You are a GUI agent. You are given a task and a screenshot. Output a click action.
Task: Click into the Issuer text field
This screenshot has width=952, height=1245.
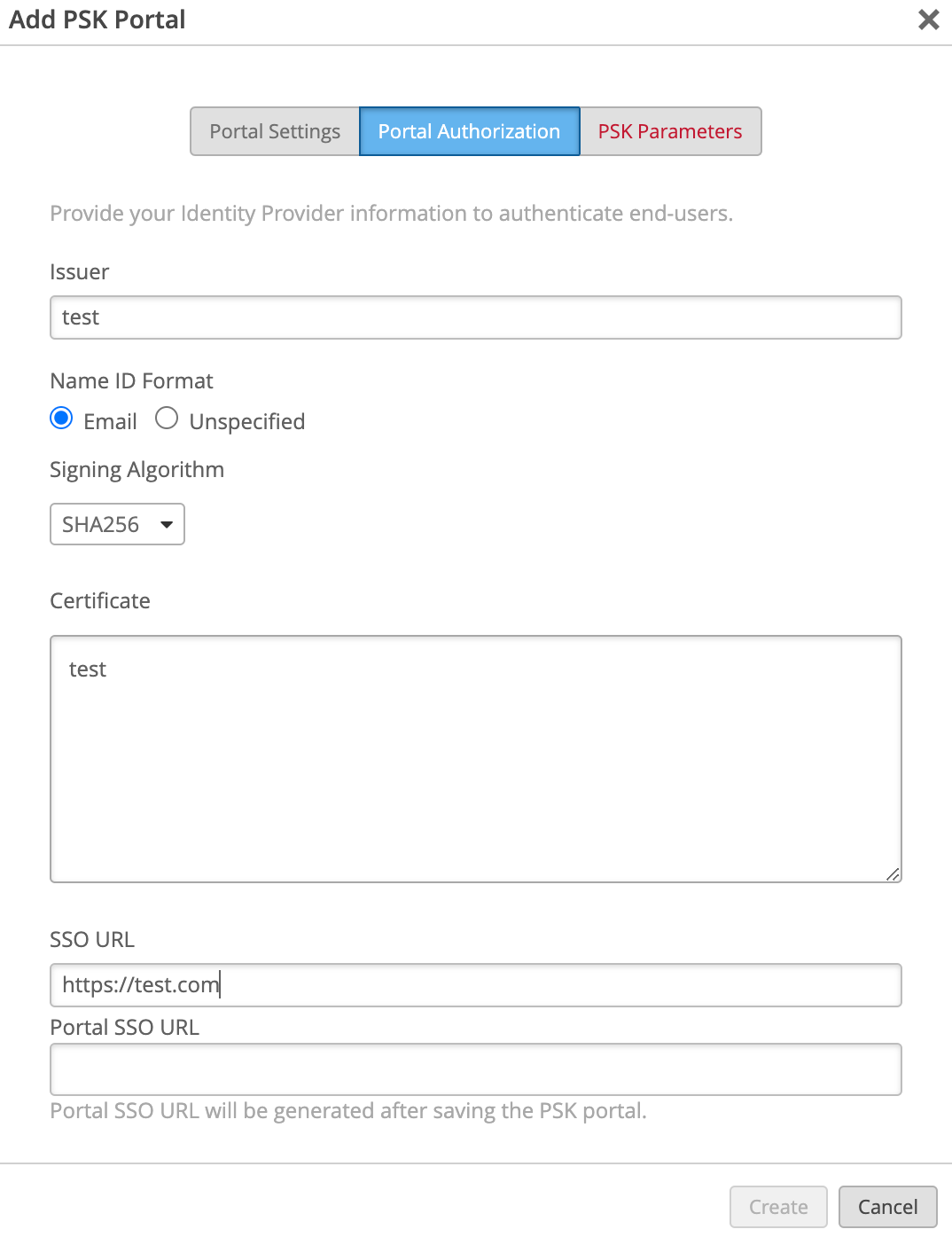pos(475,317)
